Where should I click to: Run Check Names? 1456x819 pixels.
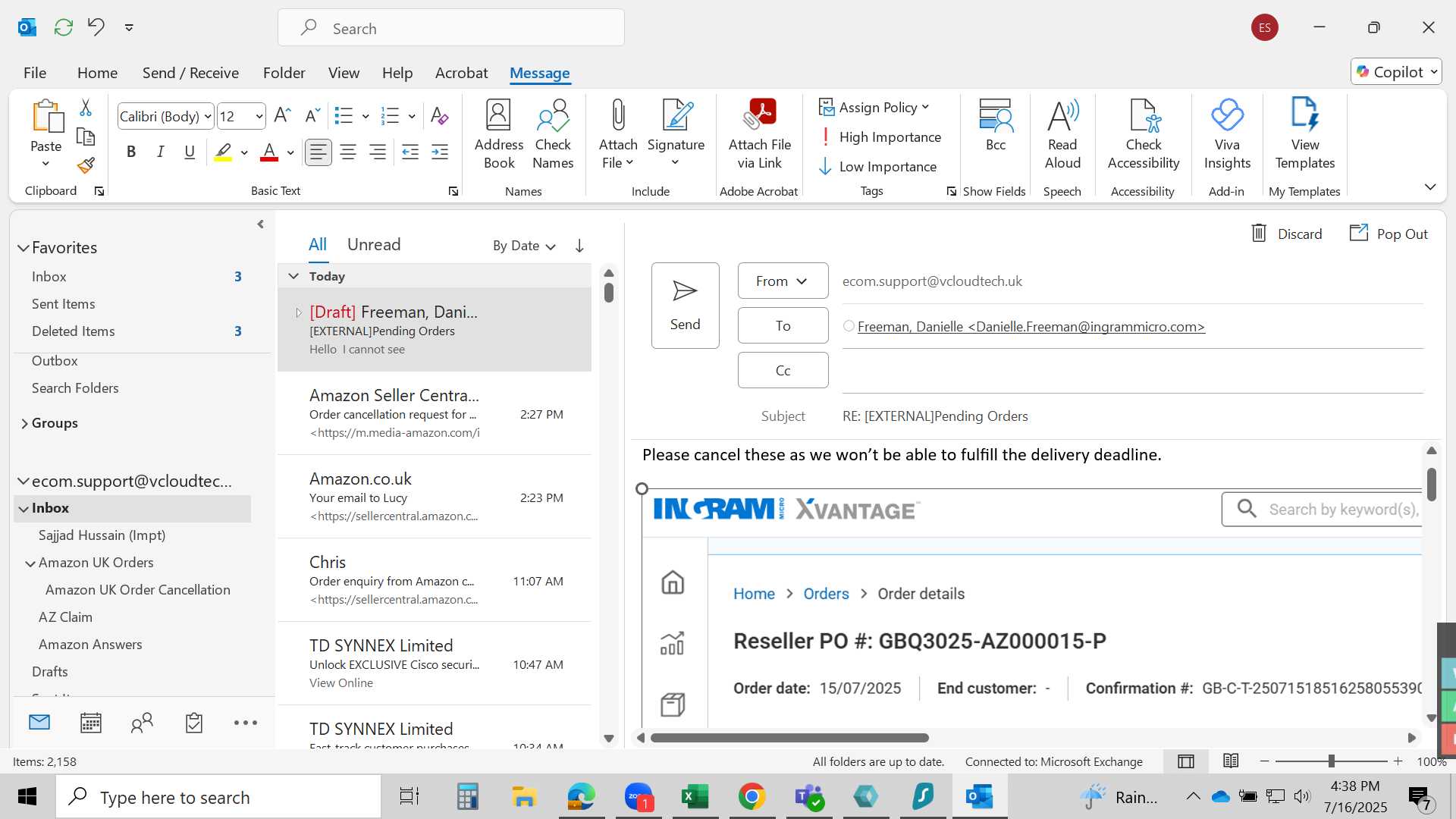pyautogui.click(x=553, y=135)
